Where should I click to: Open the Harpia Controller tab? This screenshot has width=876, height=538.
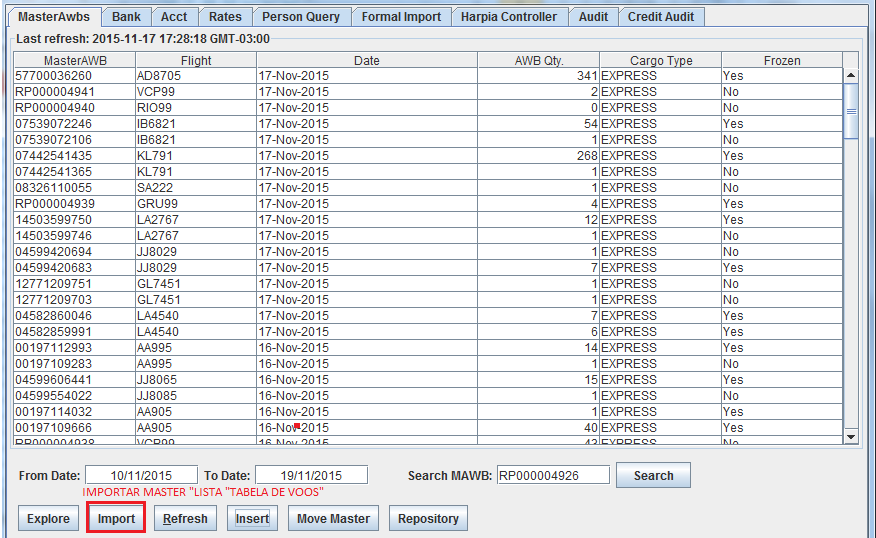pyautogui.click(x=509, y=17)
